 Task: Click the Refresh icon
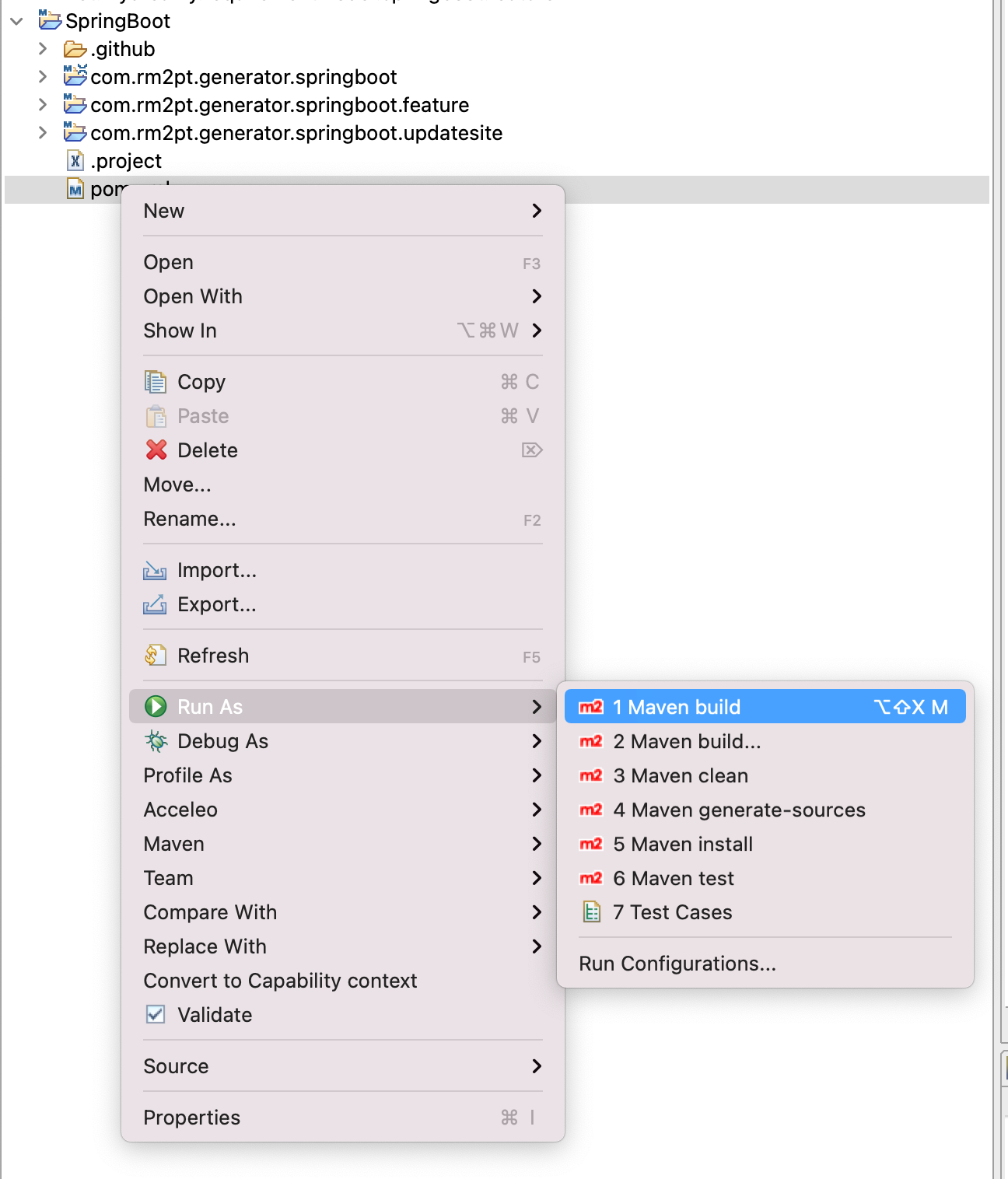(156, 656)
